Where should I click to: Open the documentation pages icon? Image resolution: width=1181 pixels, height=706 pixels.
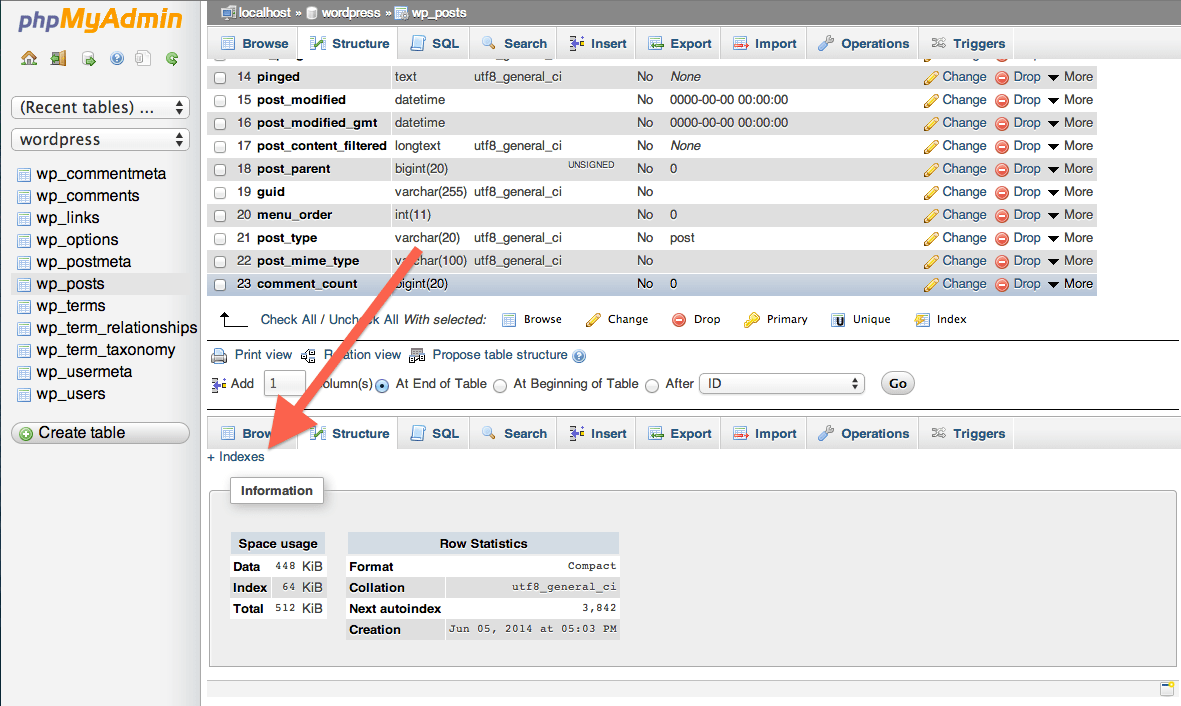143,58
